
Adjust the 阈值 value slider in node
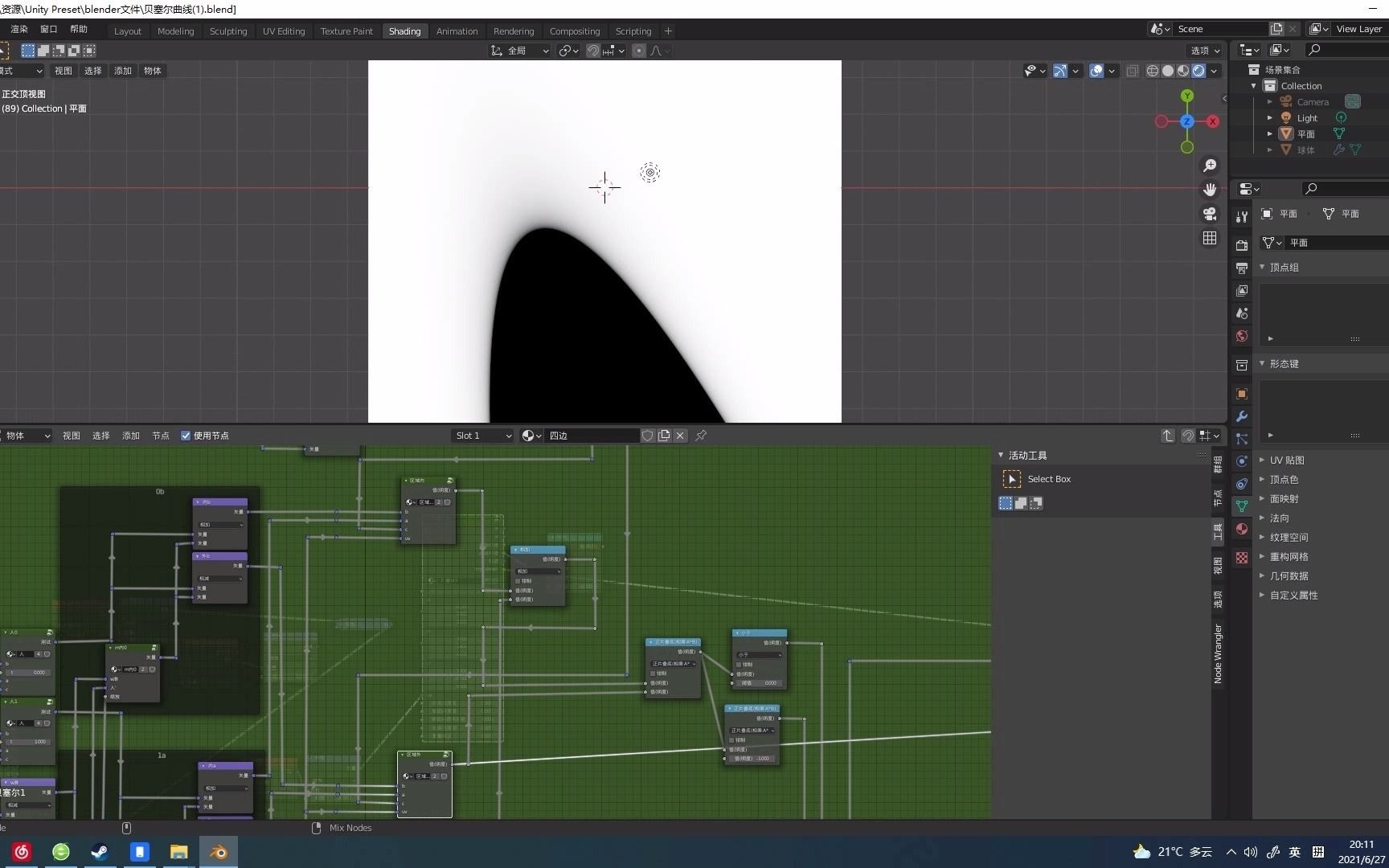(760, 682)
